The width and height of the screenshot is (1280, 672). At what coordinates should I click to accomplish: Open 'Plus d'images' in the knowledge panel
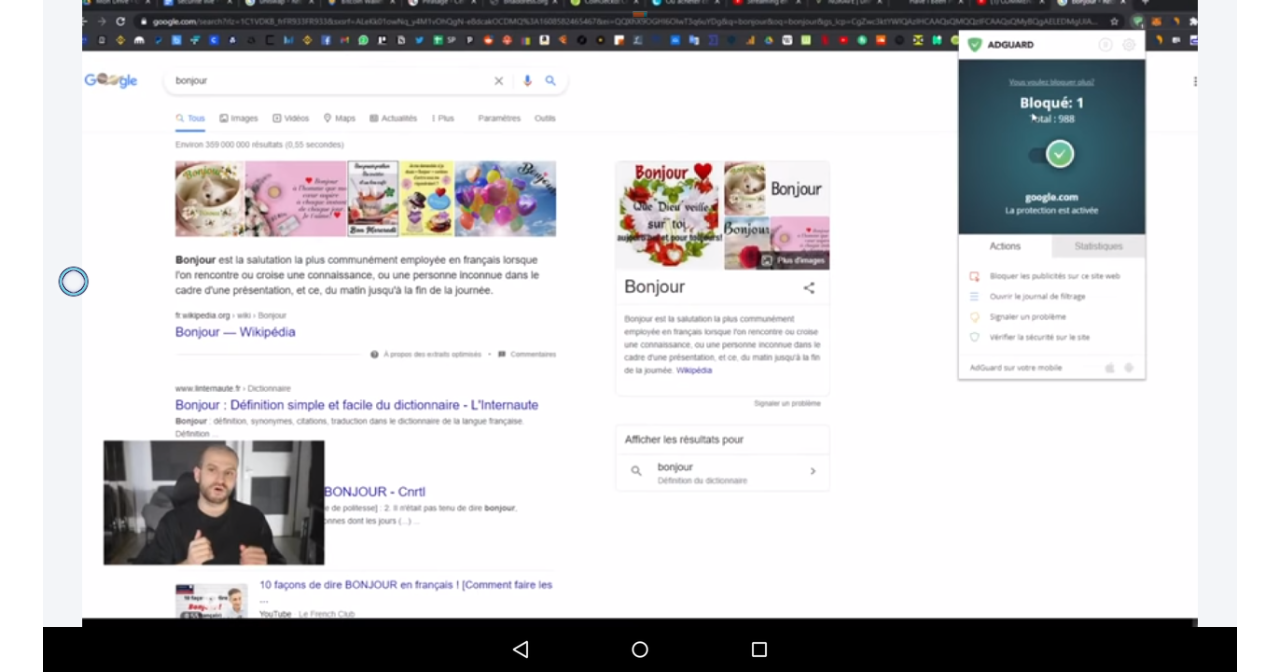point(794,260)
